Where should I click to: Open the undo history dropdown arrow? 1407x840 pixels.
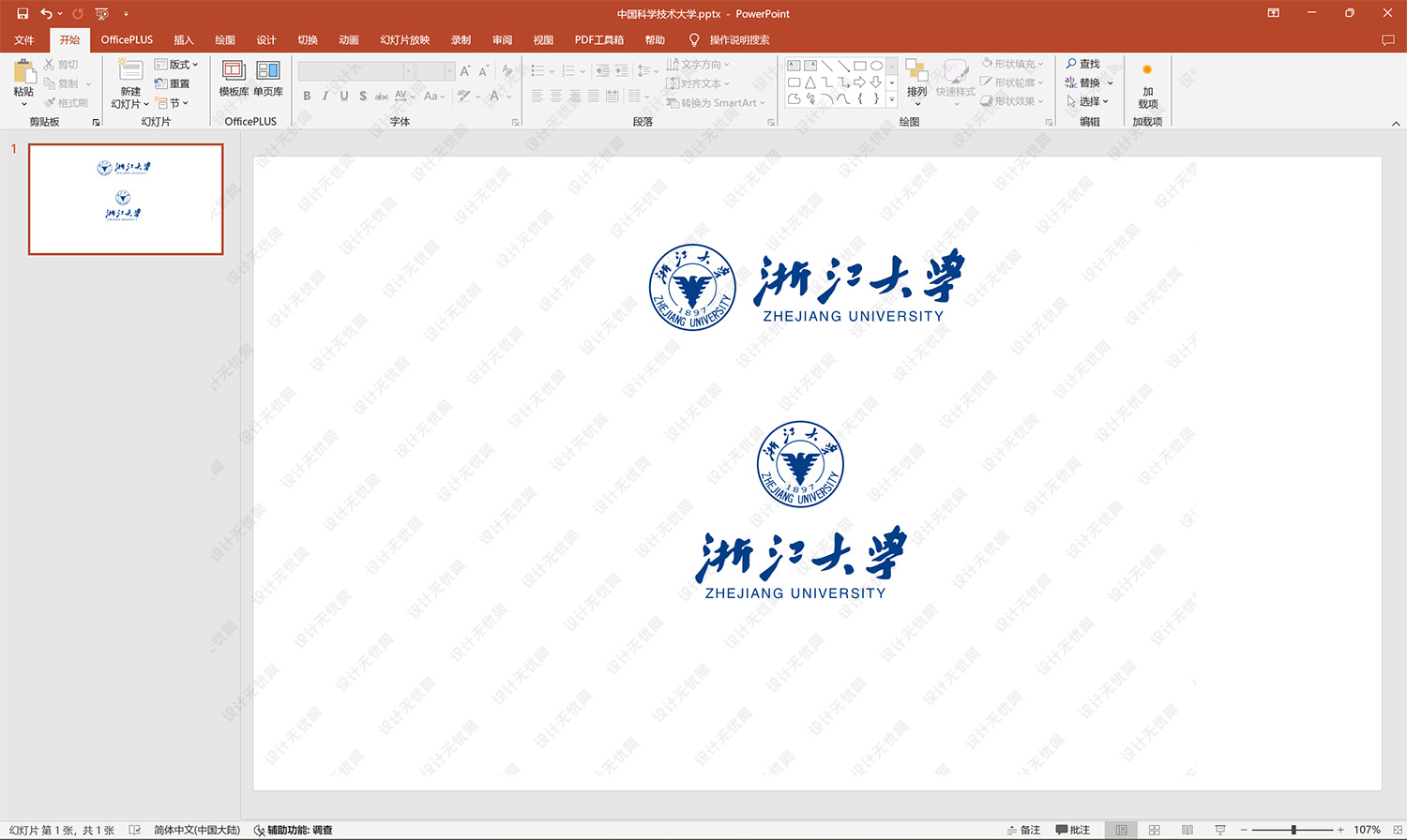60,13
